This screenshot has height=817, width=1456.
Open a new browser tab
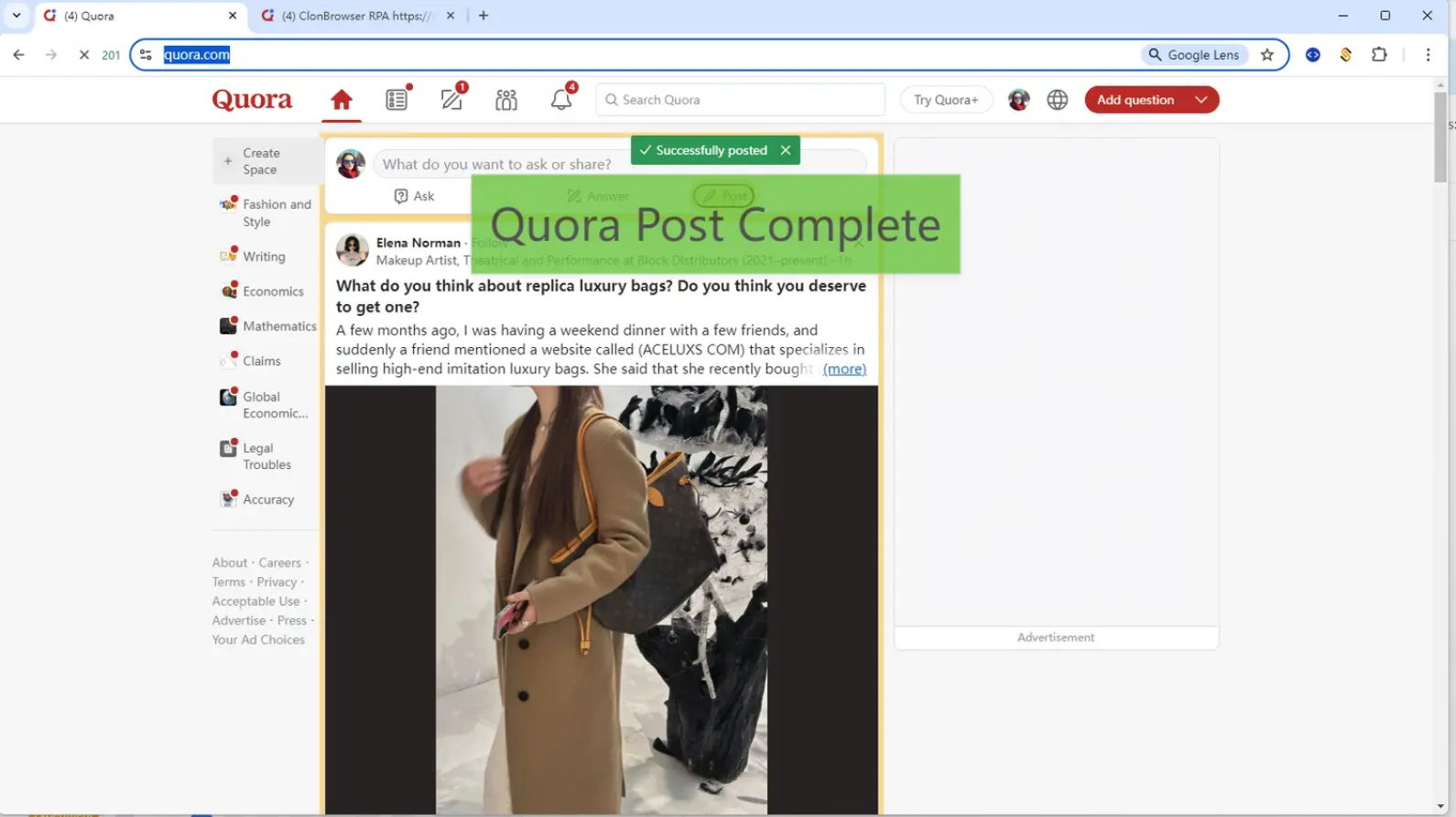click(x=484, y=16)
